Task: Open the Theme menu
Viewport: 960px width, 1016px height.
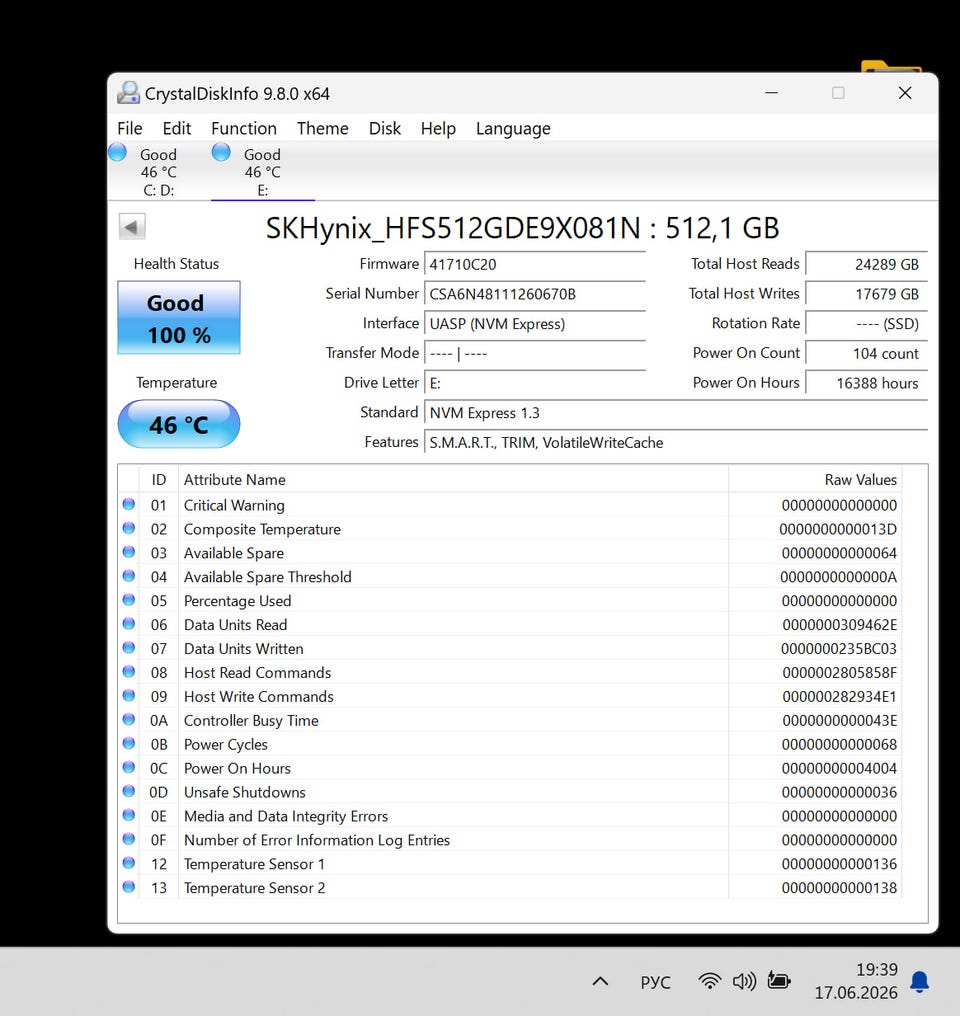Action: [x=323, y=128]
